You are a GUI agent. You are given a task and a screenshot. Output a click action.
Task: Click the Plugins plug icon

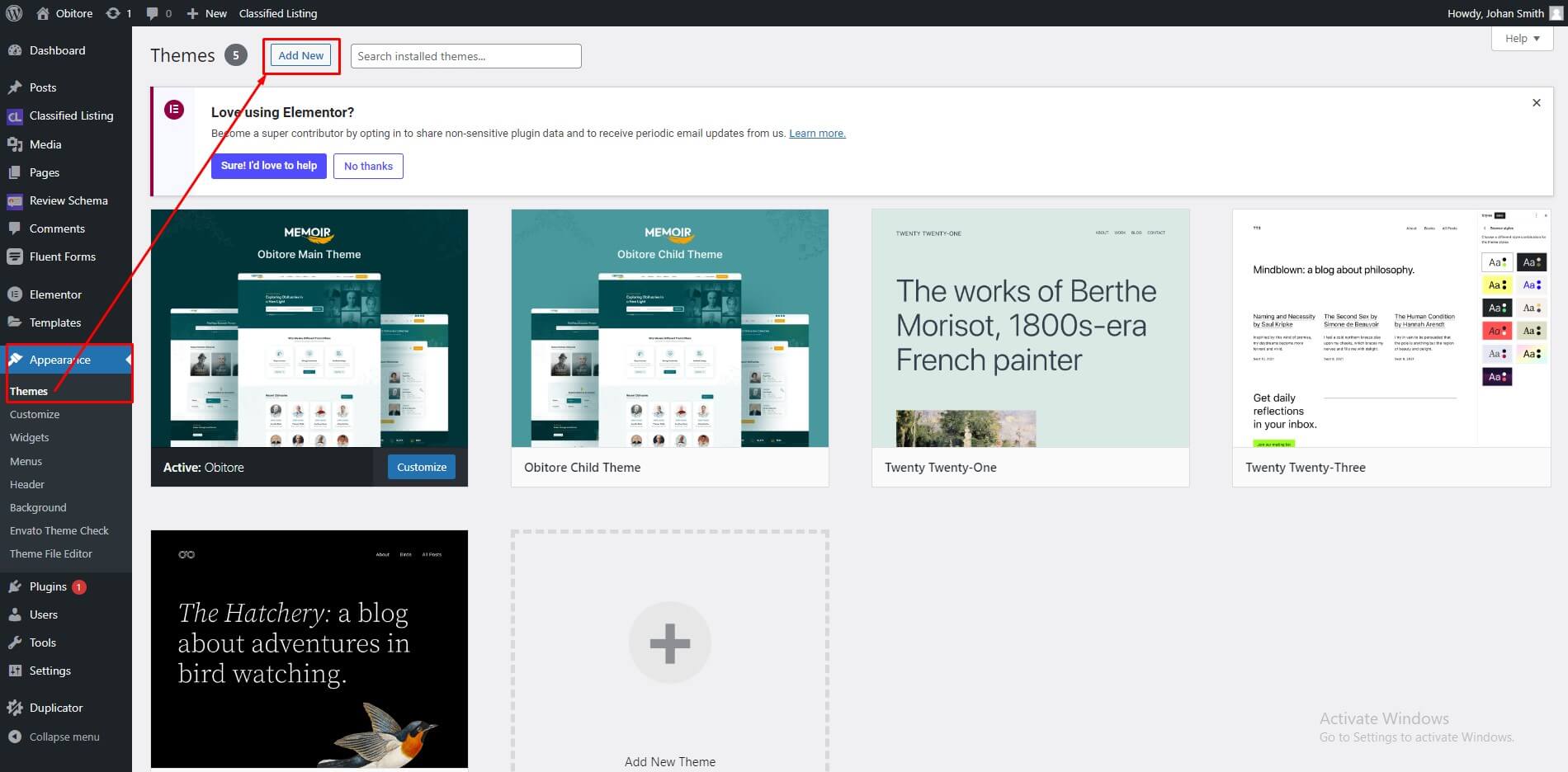[x=15, y=586]
